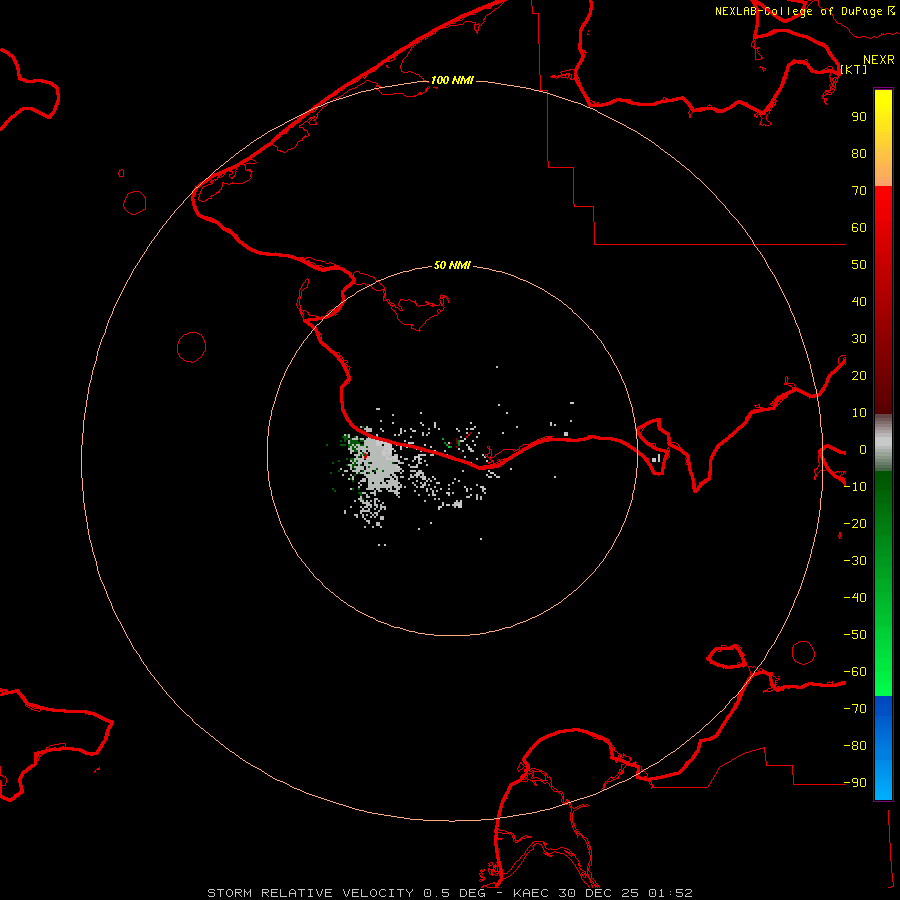
Task: Pick the red segment of color bar
Action: [x=883, y=300]
